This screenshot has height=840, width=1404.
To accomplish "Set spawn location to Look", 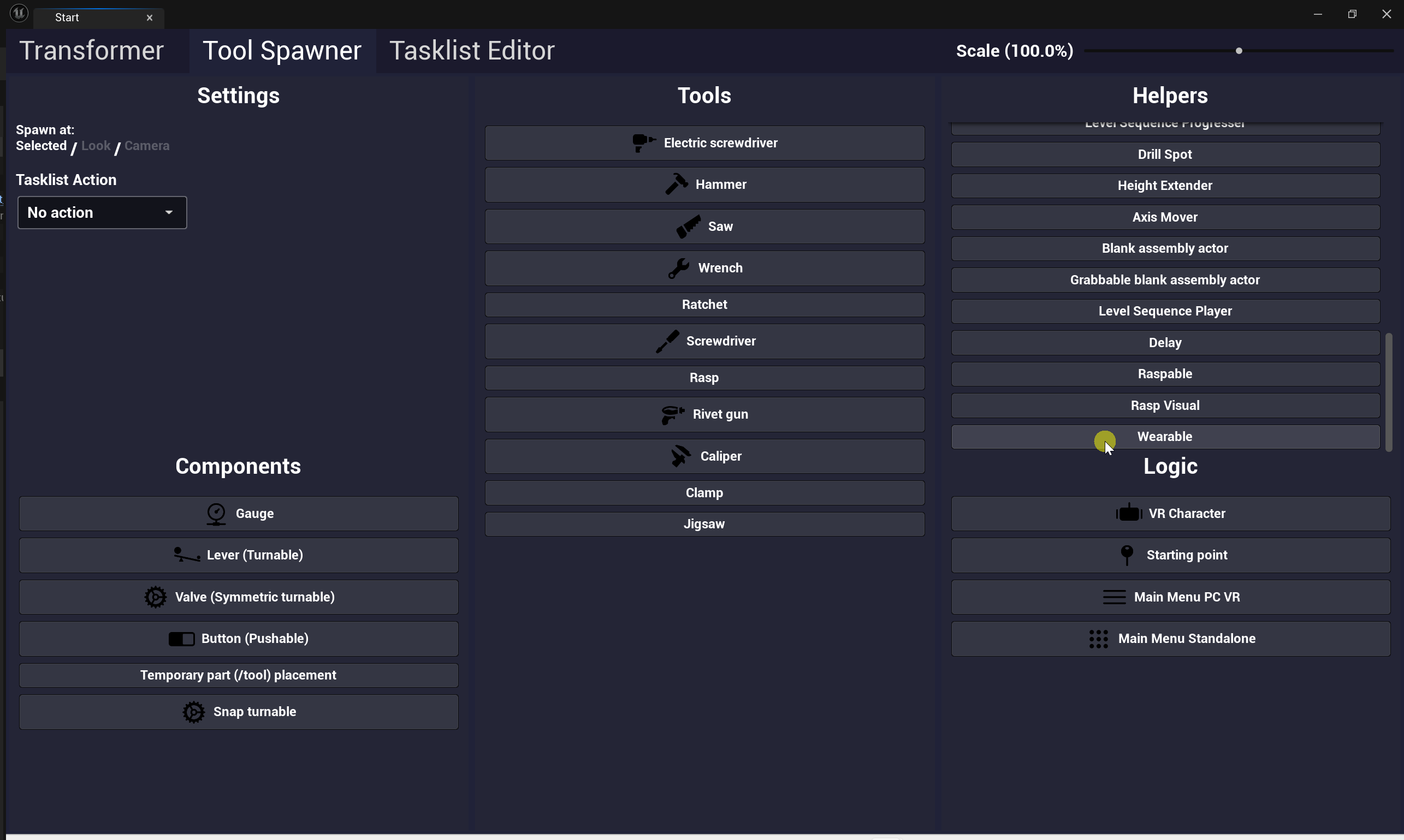I will pos(96,146).
